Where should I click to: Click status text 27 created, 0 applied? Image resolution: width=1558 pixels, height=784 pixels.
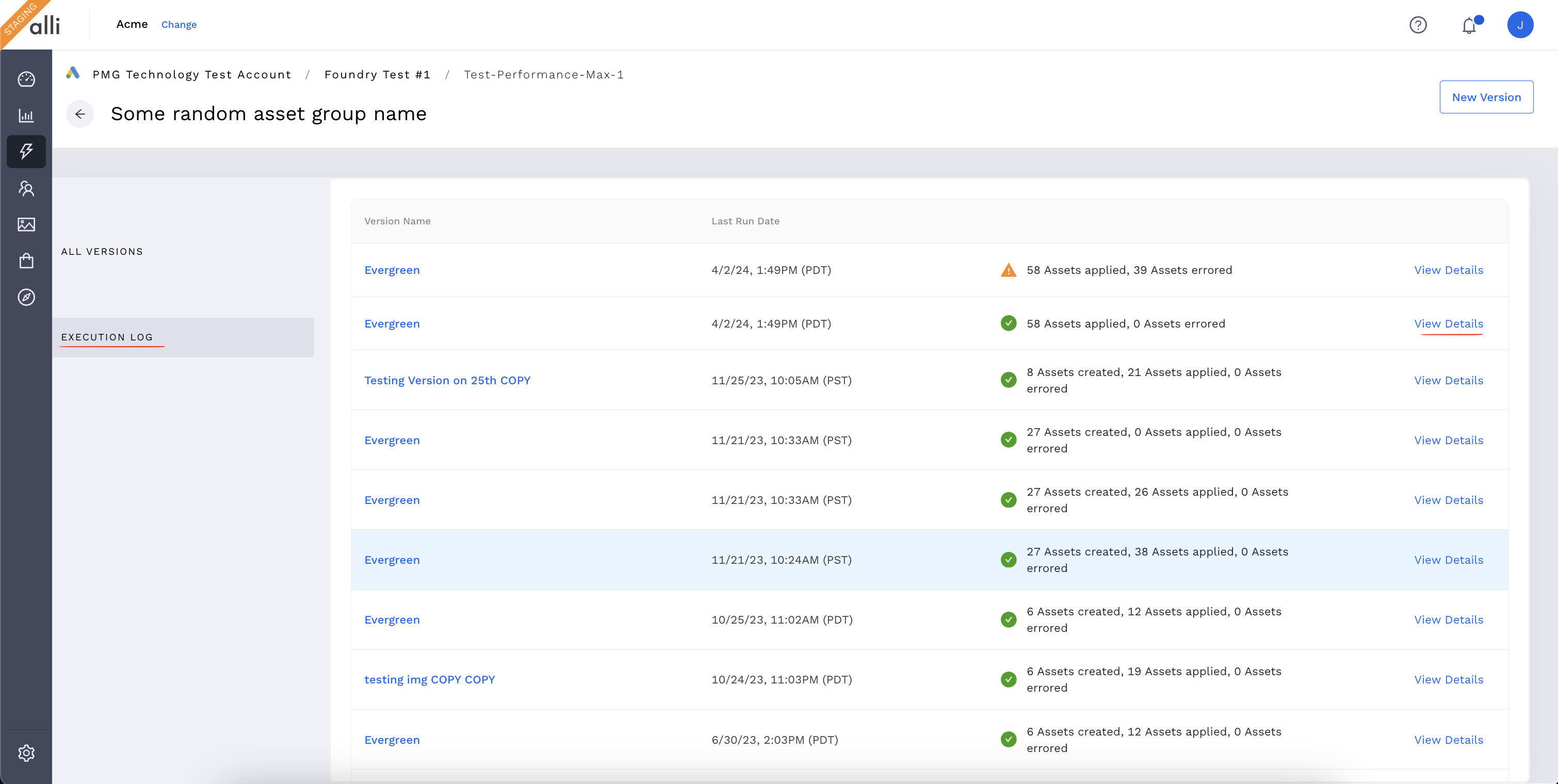1154,440
